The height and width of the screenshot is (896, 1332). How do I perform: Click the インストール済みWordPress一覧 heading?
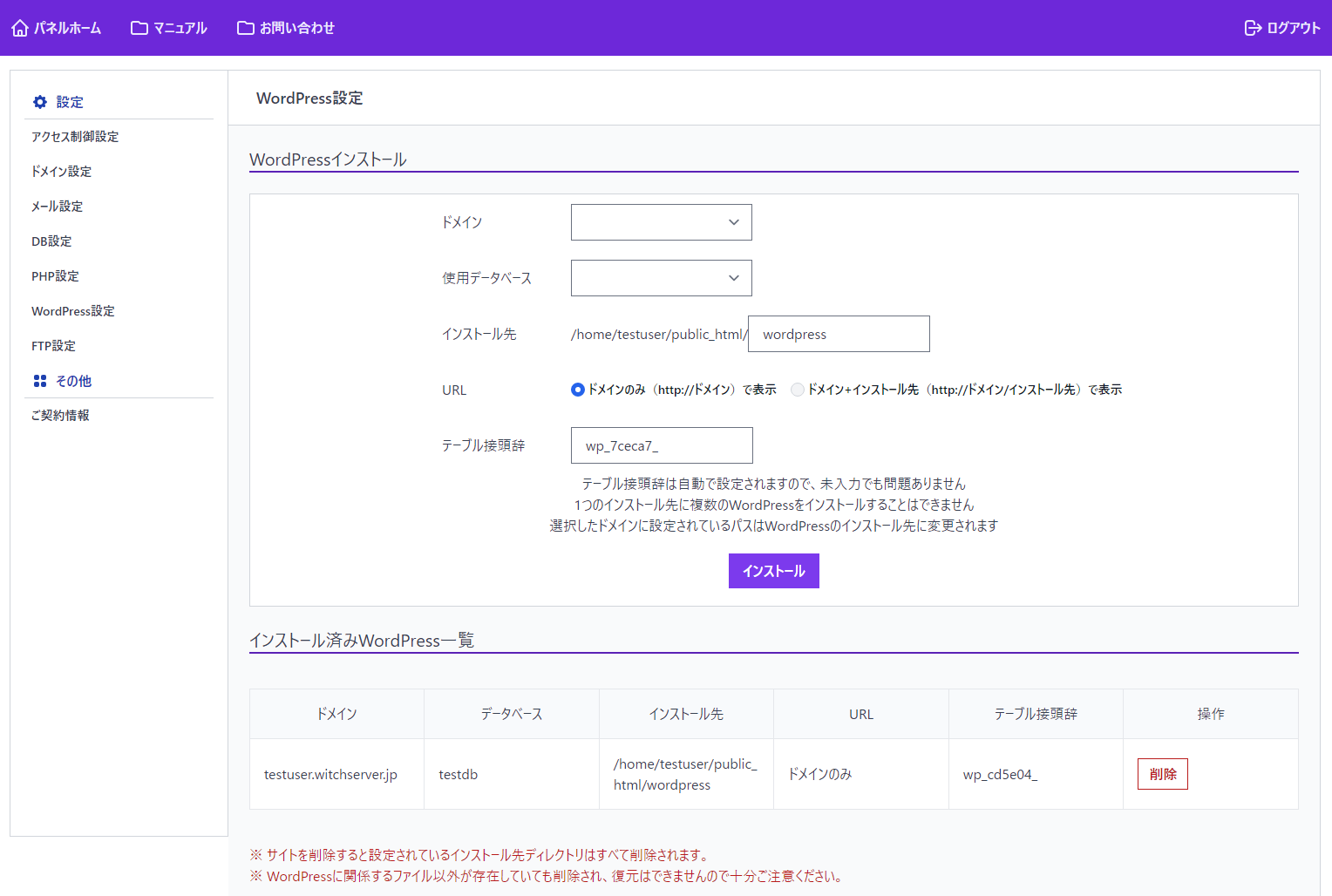(362, 641)
